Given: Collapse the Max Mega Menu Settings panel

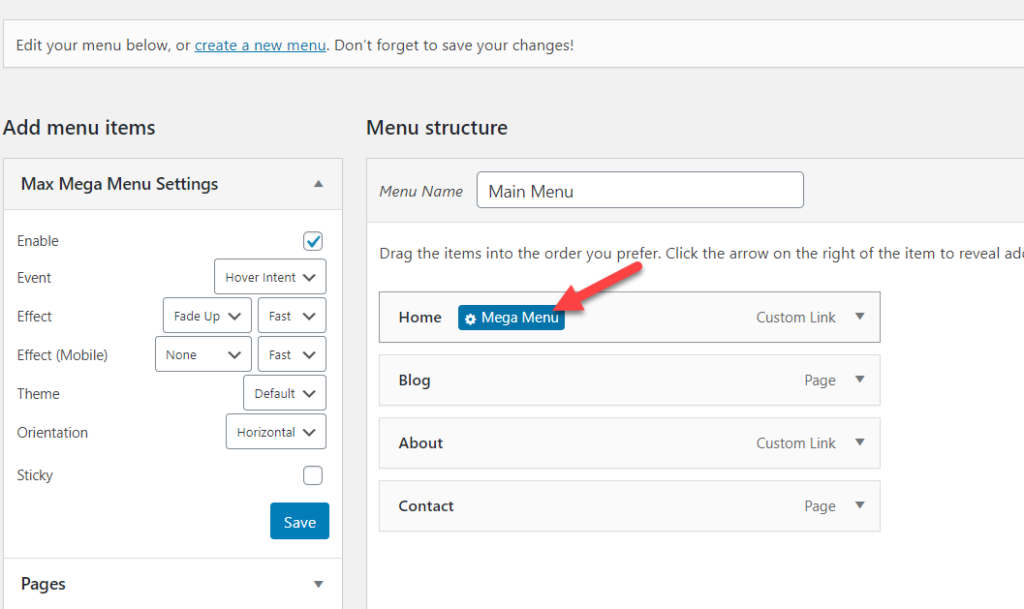Looking at the screenshot, I should coord(318,184).
